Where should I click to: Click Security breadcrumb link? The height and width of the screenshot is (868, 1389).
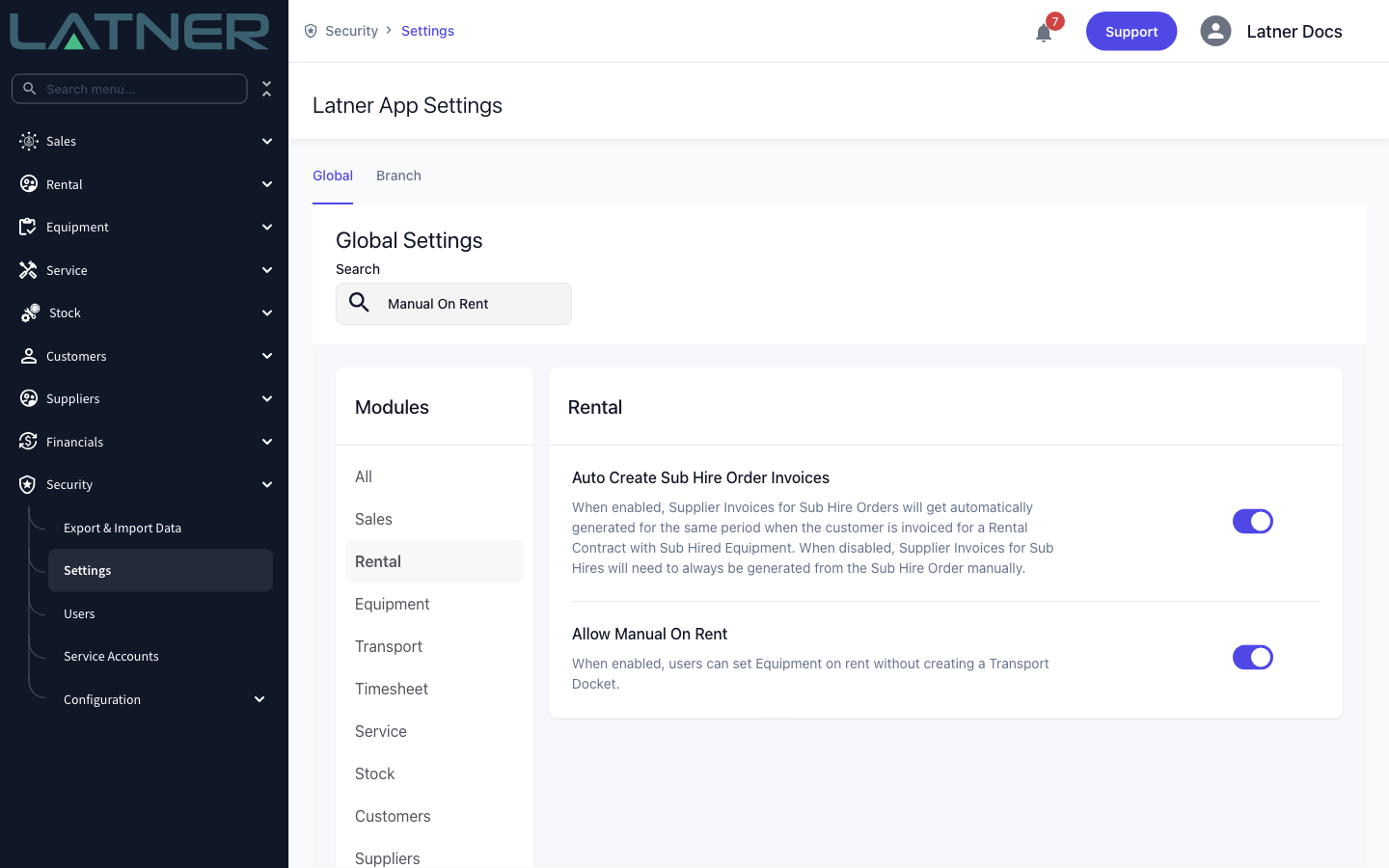[x=351, y=31]
